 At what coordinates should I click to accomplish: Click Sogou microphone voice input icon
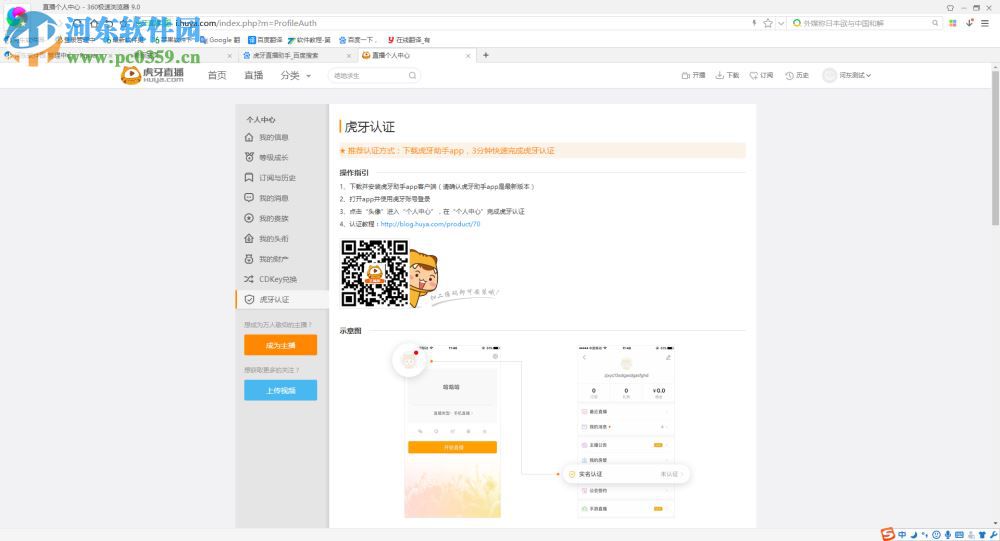coord(948,535)
